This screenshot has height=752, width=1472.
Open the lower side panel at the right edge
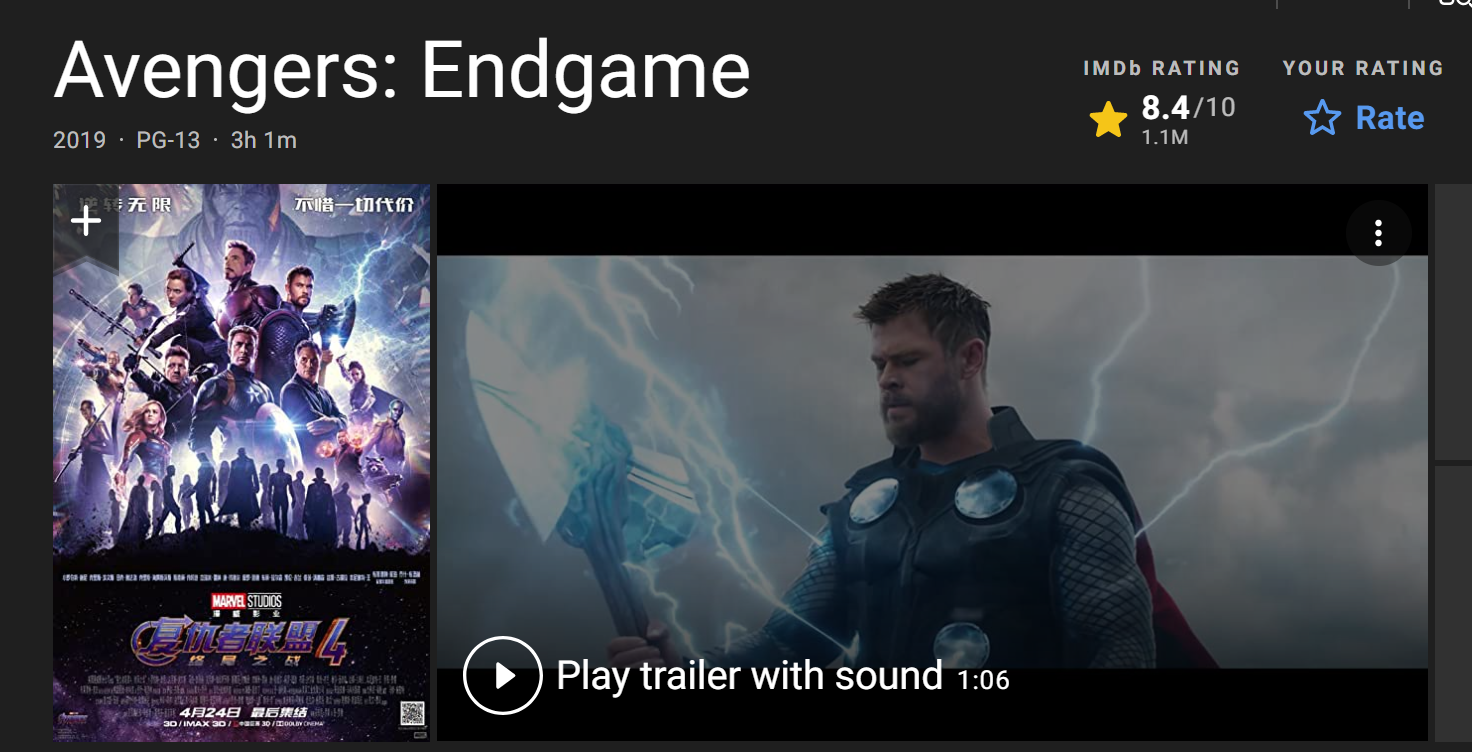point(1453,603)
